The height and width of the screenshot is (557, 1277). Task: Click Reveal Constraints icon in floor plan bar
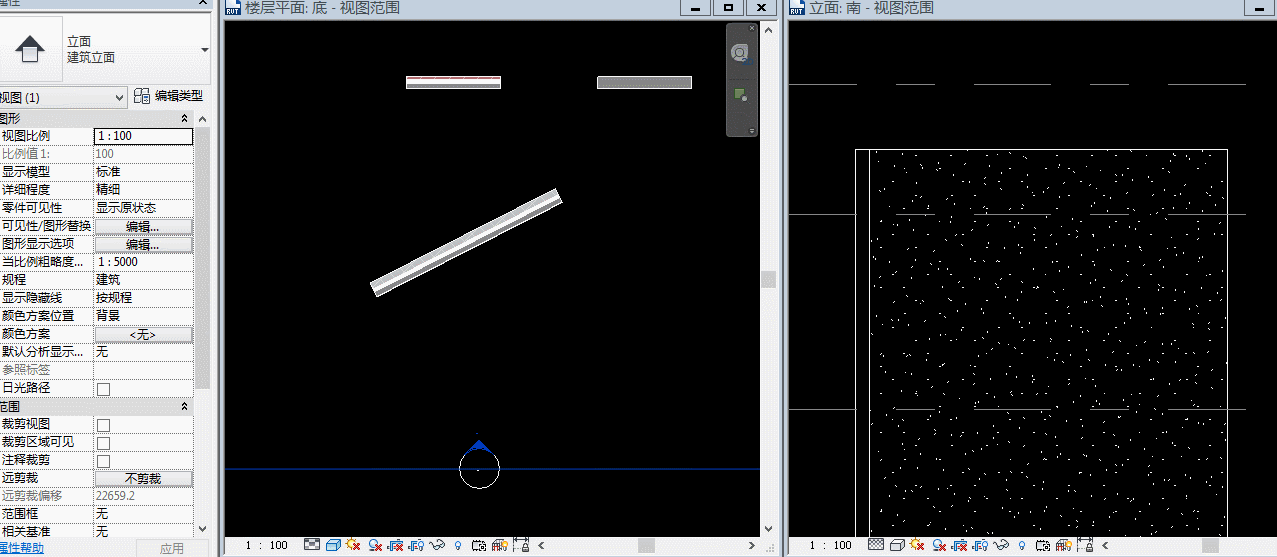(x=521, y=545)
